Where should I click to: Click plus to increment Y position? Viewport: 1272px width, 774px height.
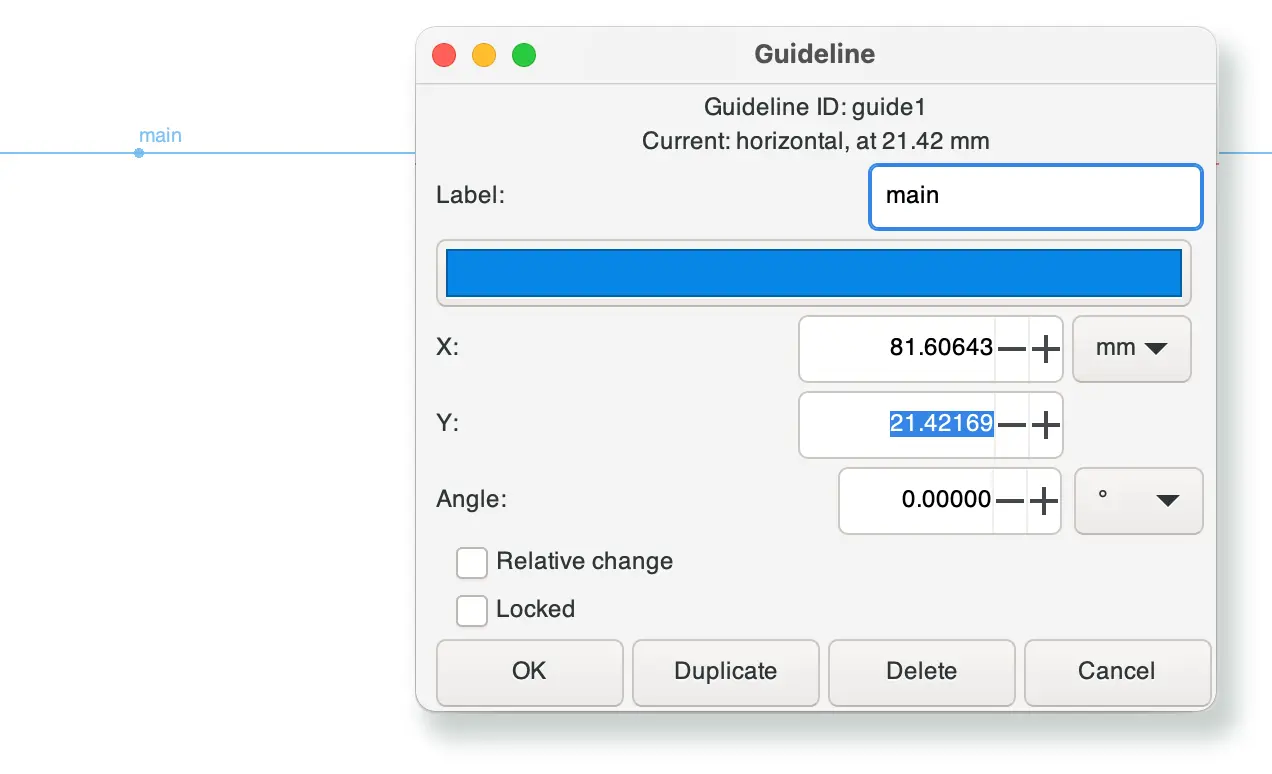(1045, 425)
